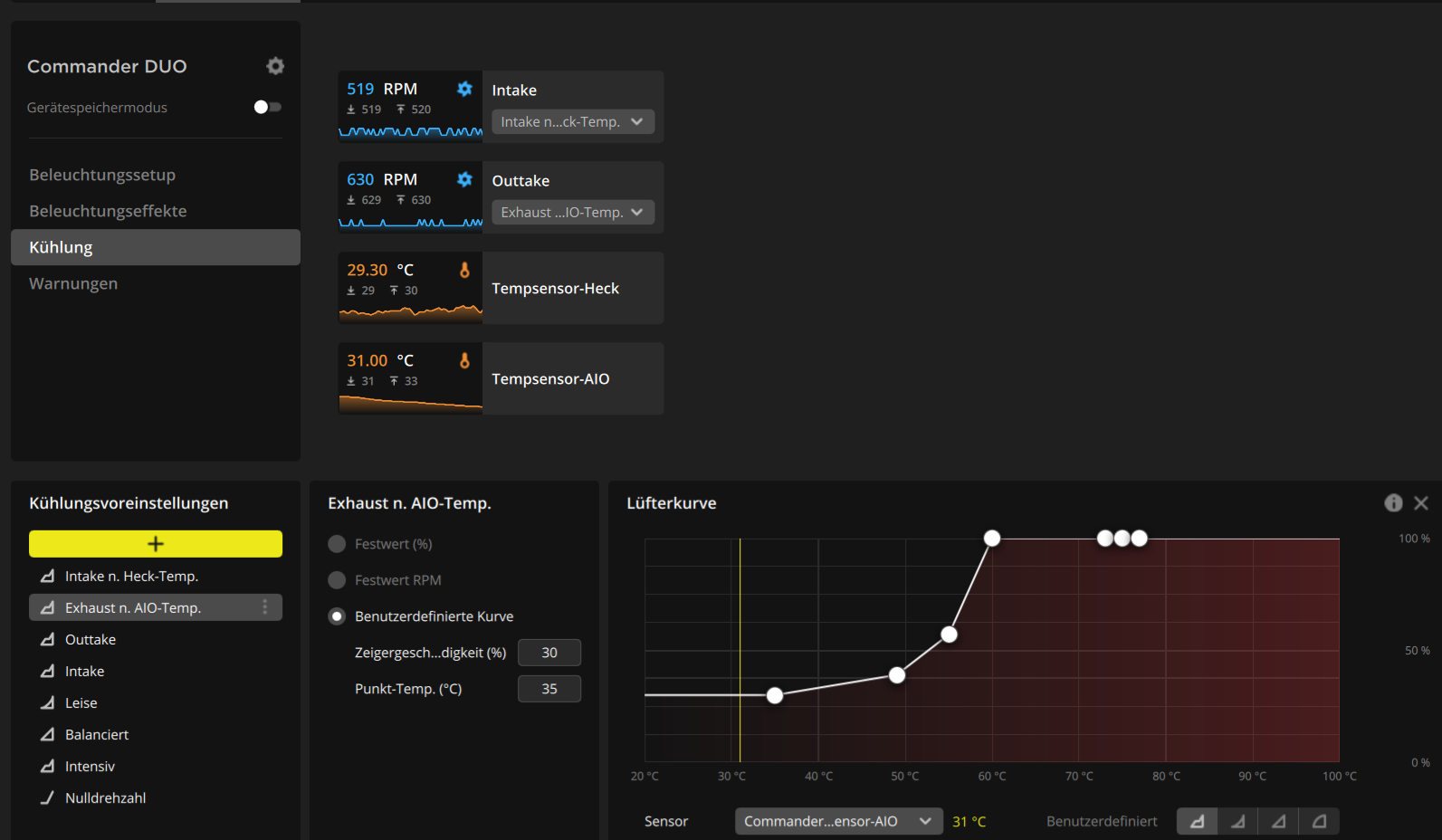Click curve icon beside Intake n. Heck-Temp.
This screenshot has width=1442, height=840.
(47, 576)
